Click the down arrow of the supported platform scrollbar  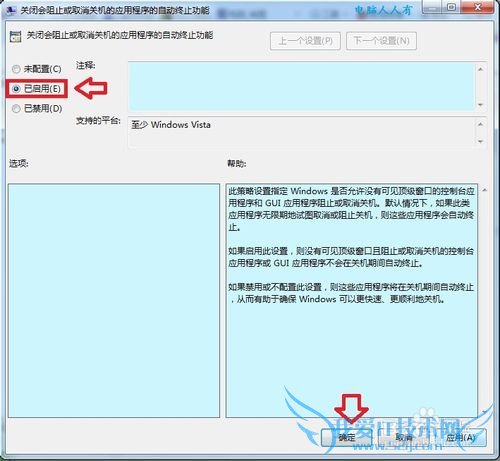tap(480, 141)
